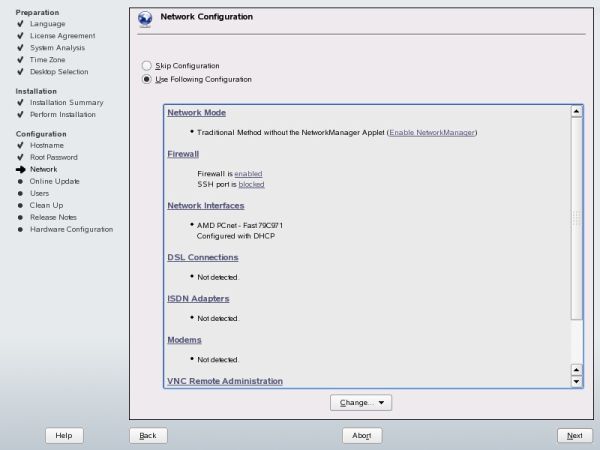Open DSL Connections section link

point(203,257)
